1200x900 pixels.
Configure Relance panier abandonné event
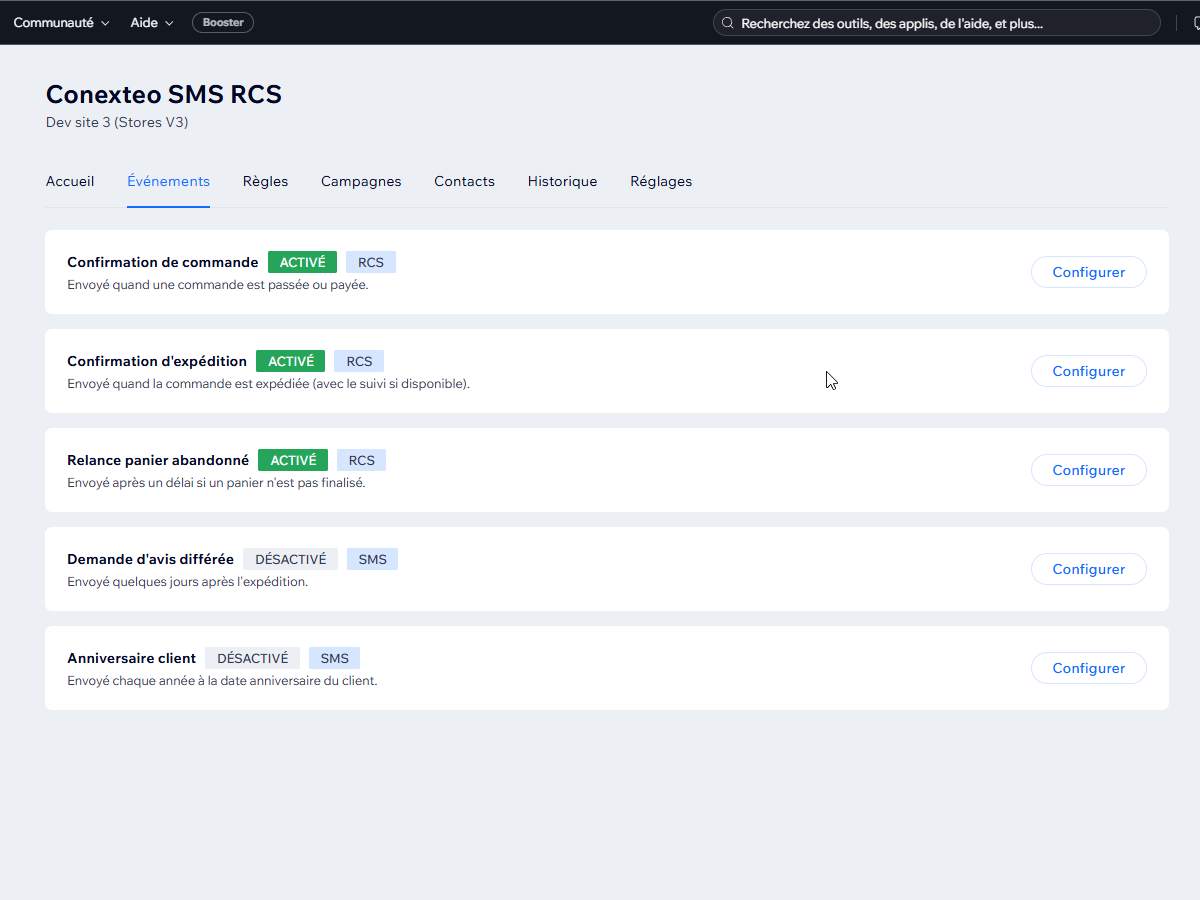pyautogui.click(x=1088, y=470)
